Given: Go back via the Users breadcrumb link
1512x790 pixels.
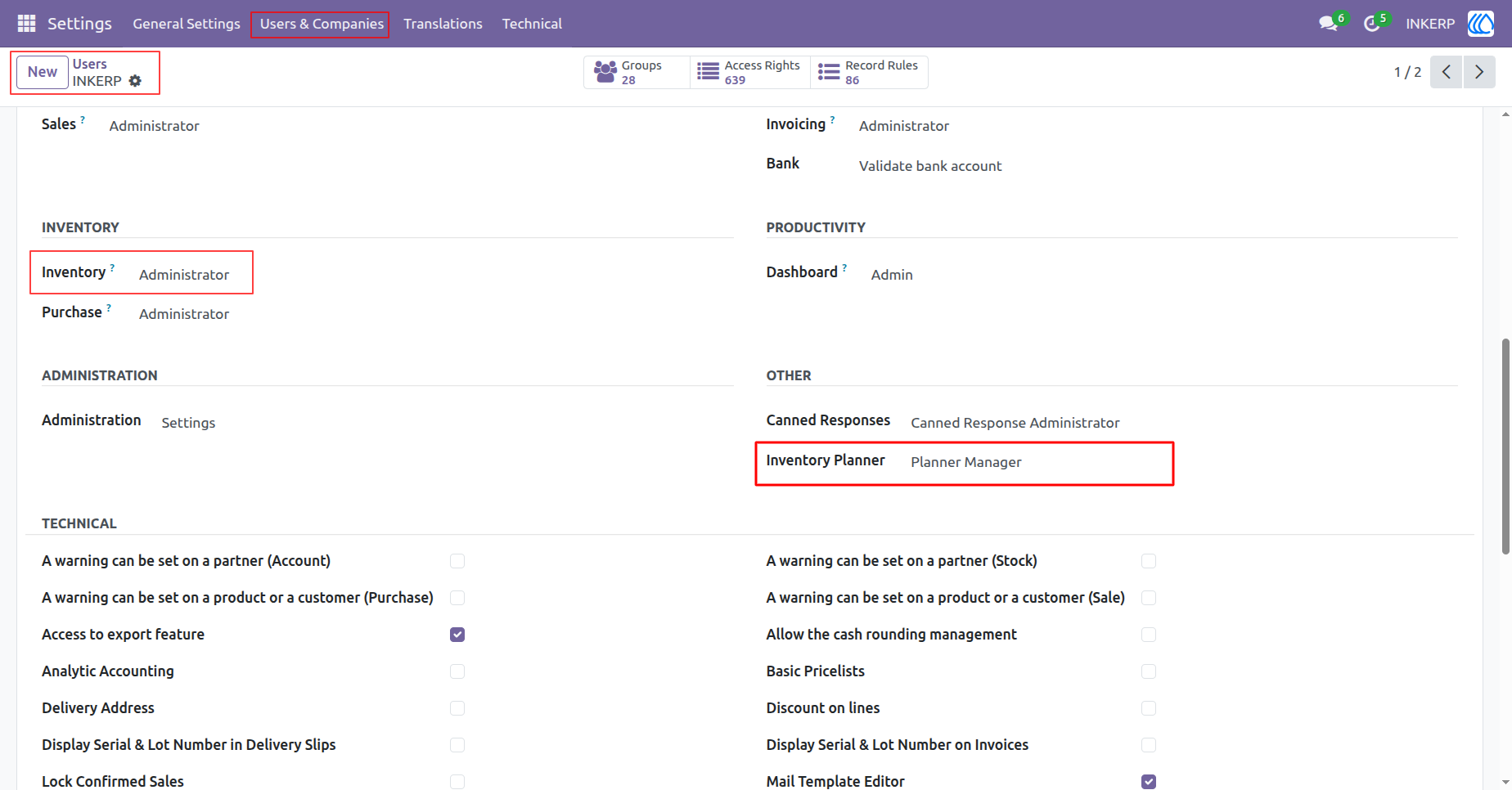Looking at the screenshot, I should pos(89,64).
